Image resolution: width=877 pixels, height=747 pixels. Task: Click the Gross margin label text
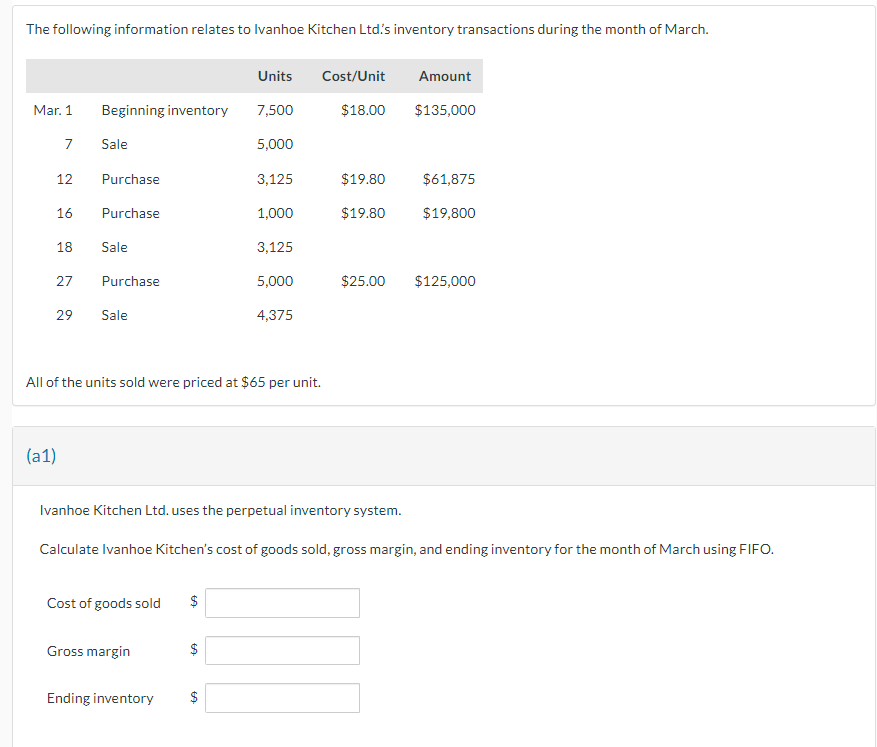pos(88,651)
